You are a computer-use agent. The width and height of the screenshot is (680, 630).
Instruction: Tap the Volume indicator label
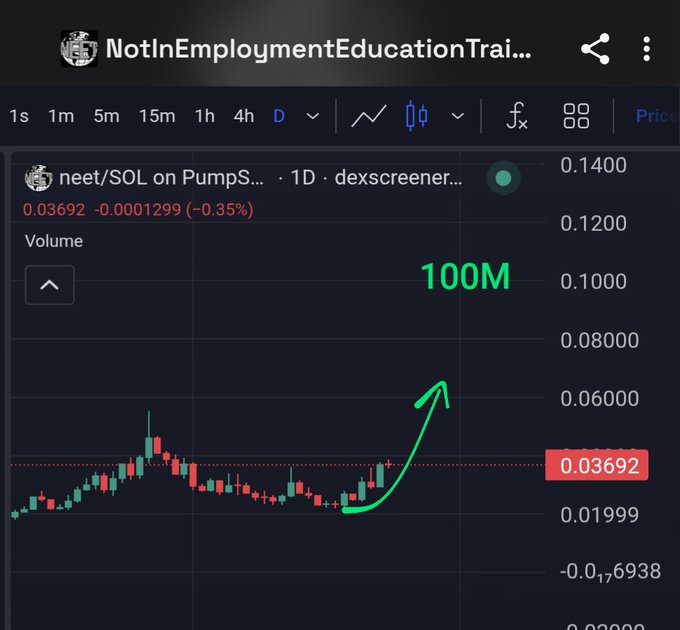tap(54, 241)
